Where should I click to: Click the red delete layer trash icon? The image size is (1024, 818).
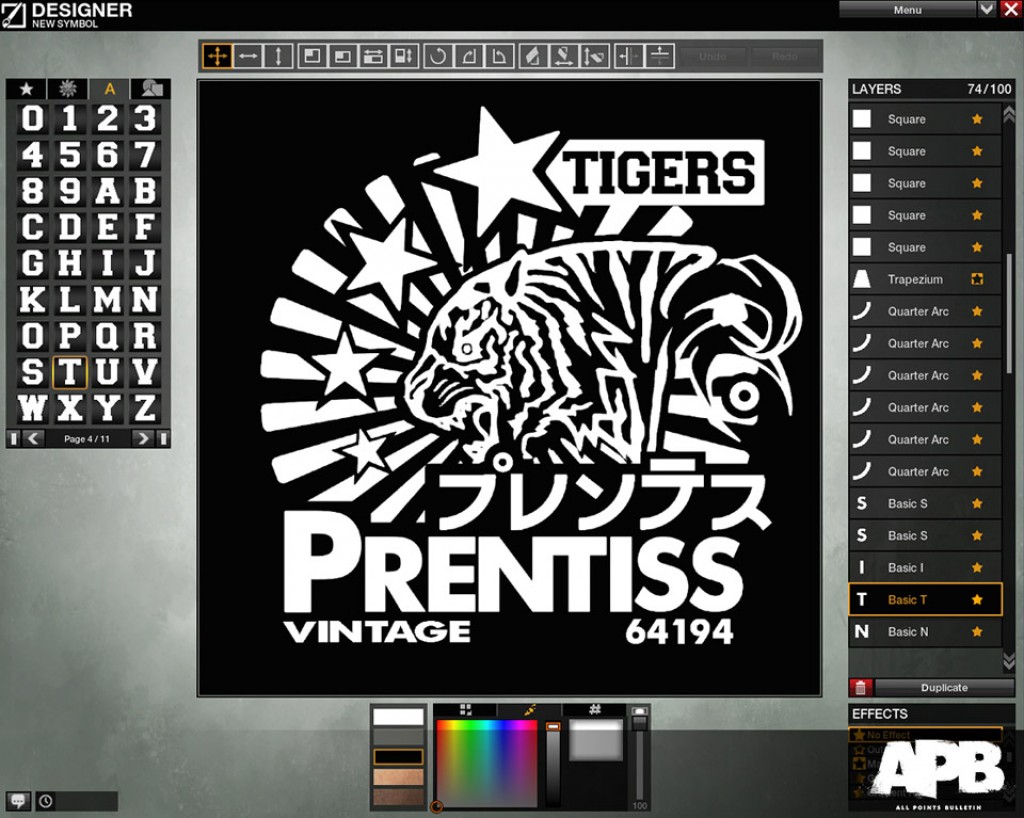860,688
